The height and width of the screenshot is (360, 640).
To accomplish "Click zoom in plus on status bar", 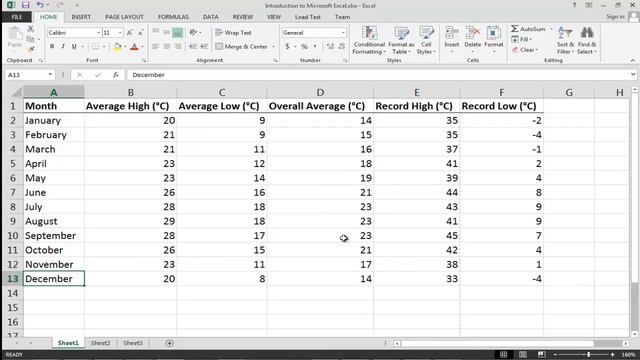I will point(613,355).
